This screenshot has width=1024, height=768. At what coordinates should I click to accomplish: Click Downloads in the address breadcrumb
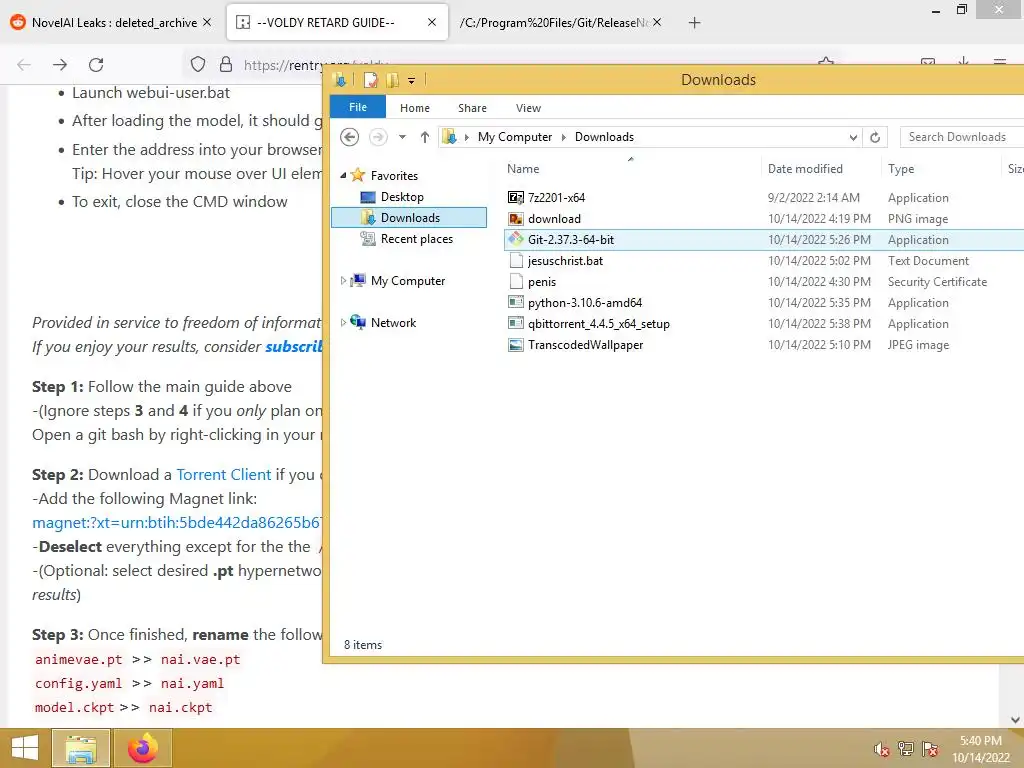click(604, 137)
